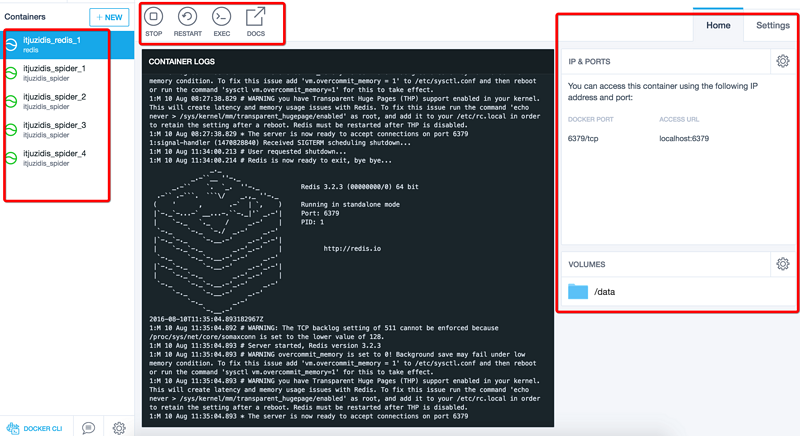Click the Redis ASCII logo in logs
Screen dimensions: 800x436
click(x=218, y=241)
